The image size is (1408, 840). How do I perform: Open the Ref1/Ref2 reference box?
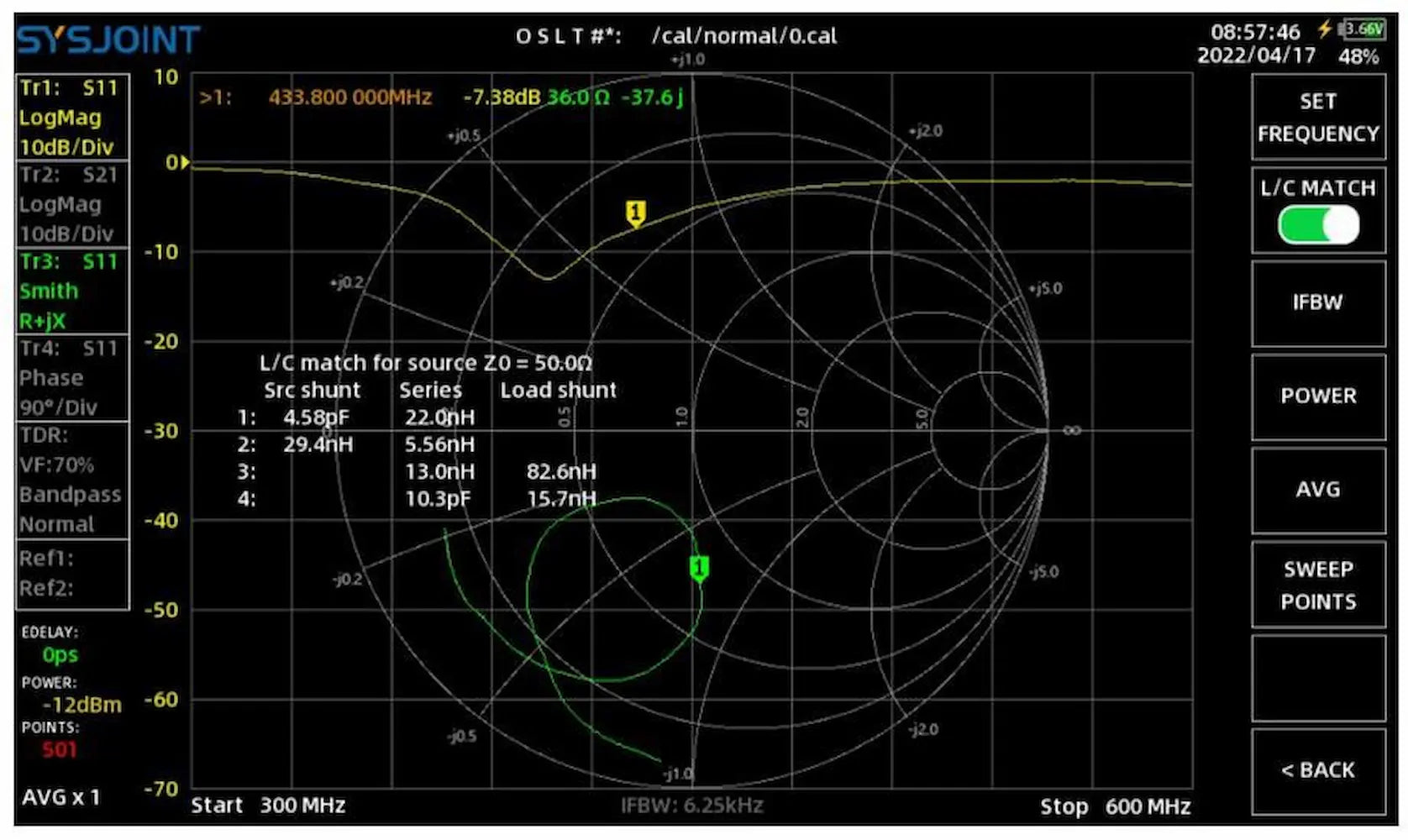(72, 574)
